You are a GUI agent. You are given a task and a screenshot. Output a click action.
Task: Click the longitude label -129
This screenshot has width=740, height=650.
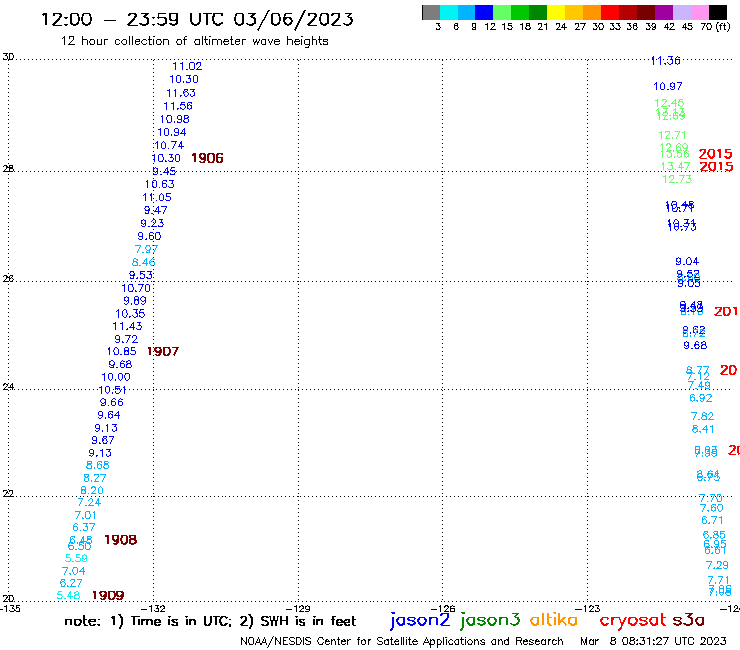click(x=298, y=609)
